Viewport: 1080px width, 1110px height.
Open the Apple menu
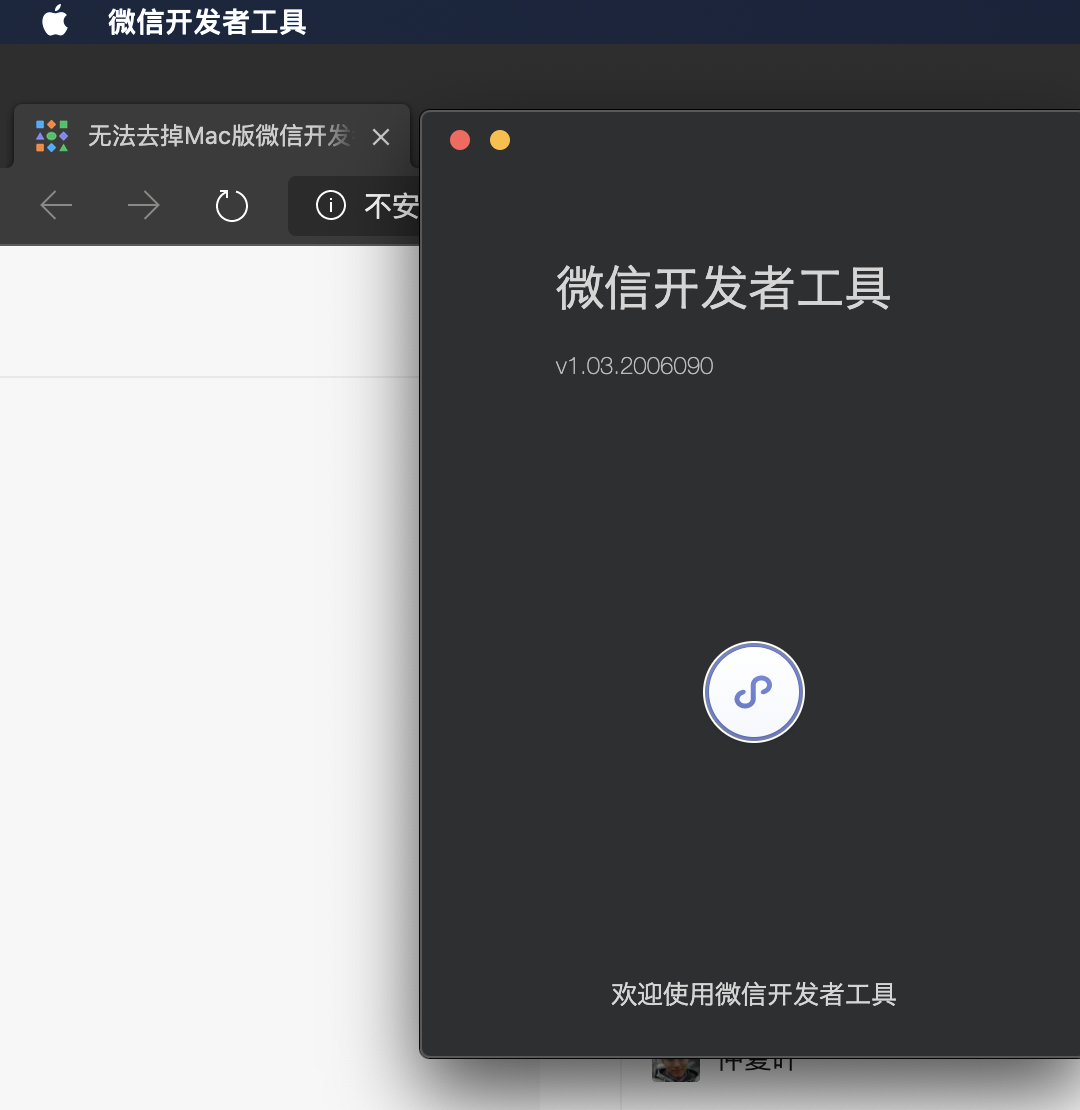pos(55,21)
